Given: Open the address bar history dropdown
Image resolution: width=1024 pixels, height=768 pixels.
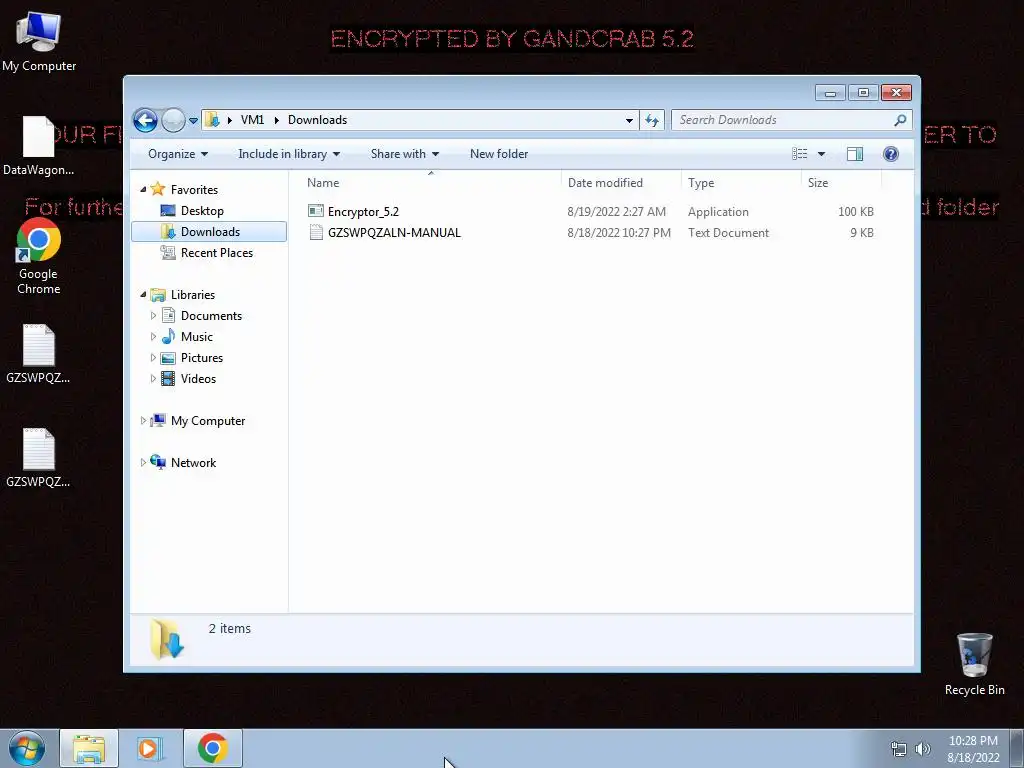Looking at the screenshot, I should tap(629, 120).
